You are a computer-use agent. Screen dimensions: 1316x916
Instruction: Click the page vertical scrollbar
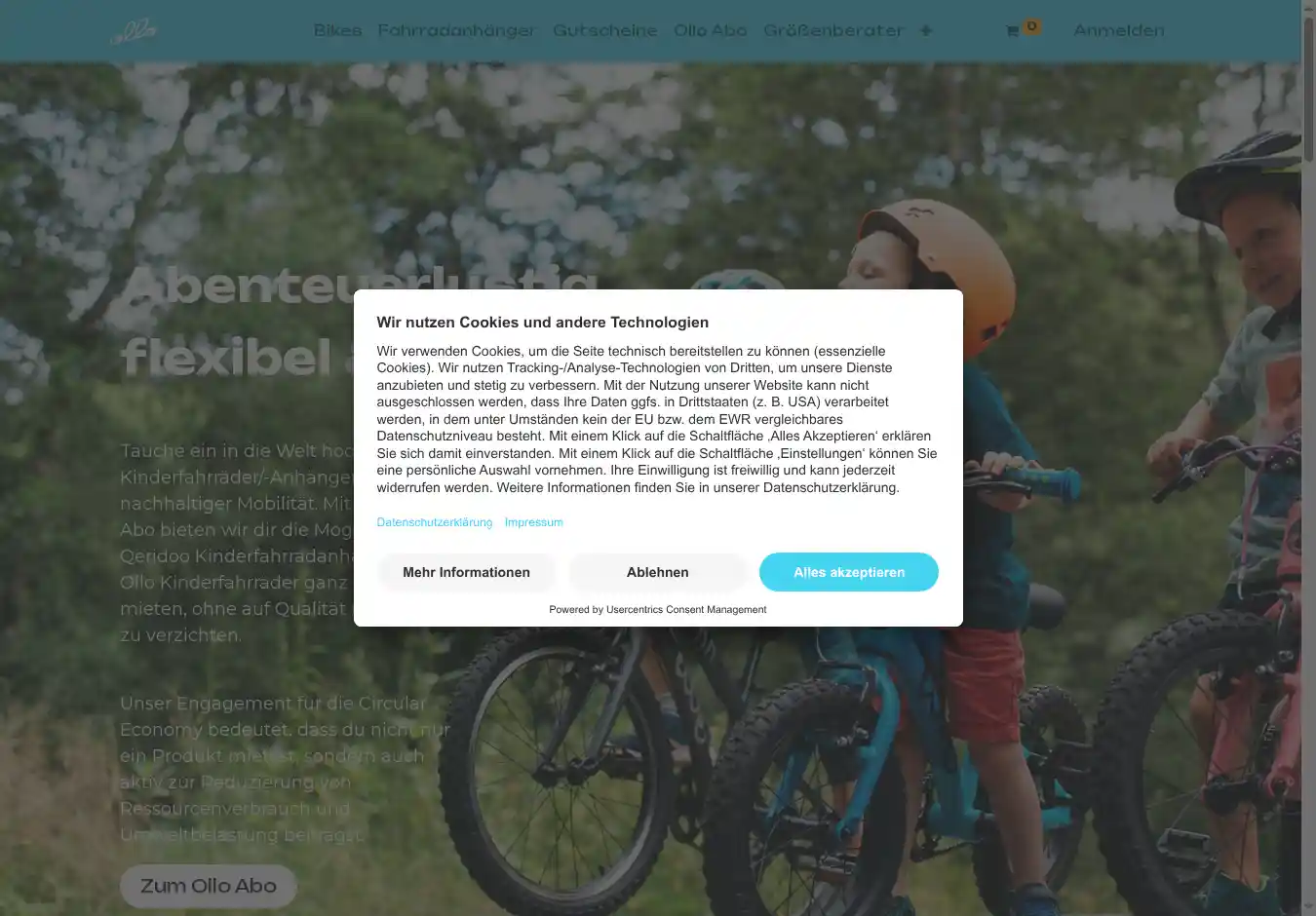(x=1308, y=458)
